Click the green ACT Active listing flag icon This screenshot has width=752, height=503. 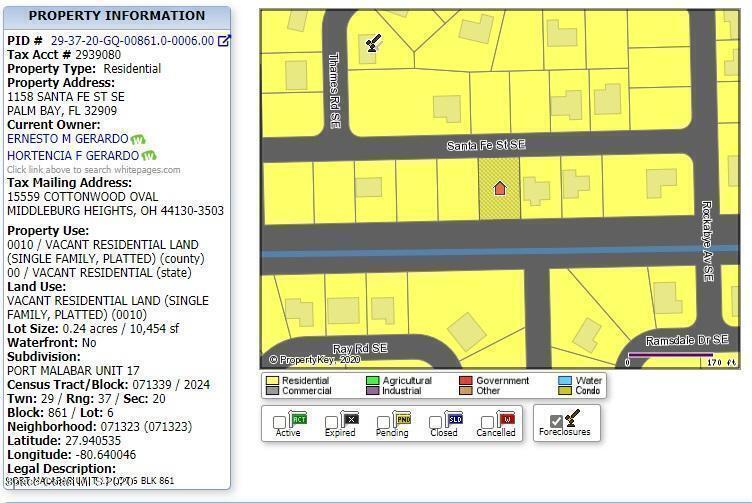click(x=298, y=419)
